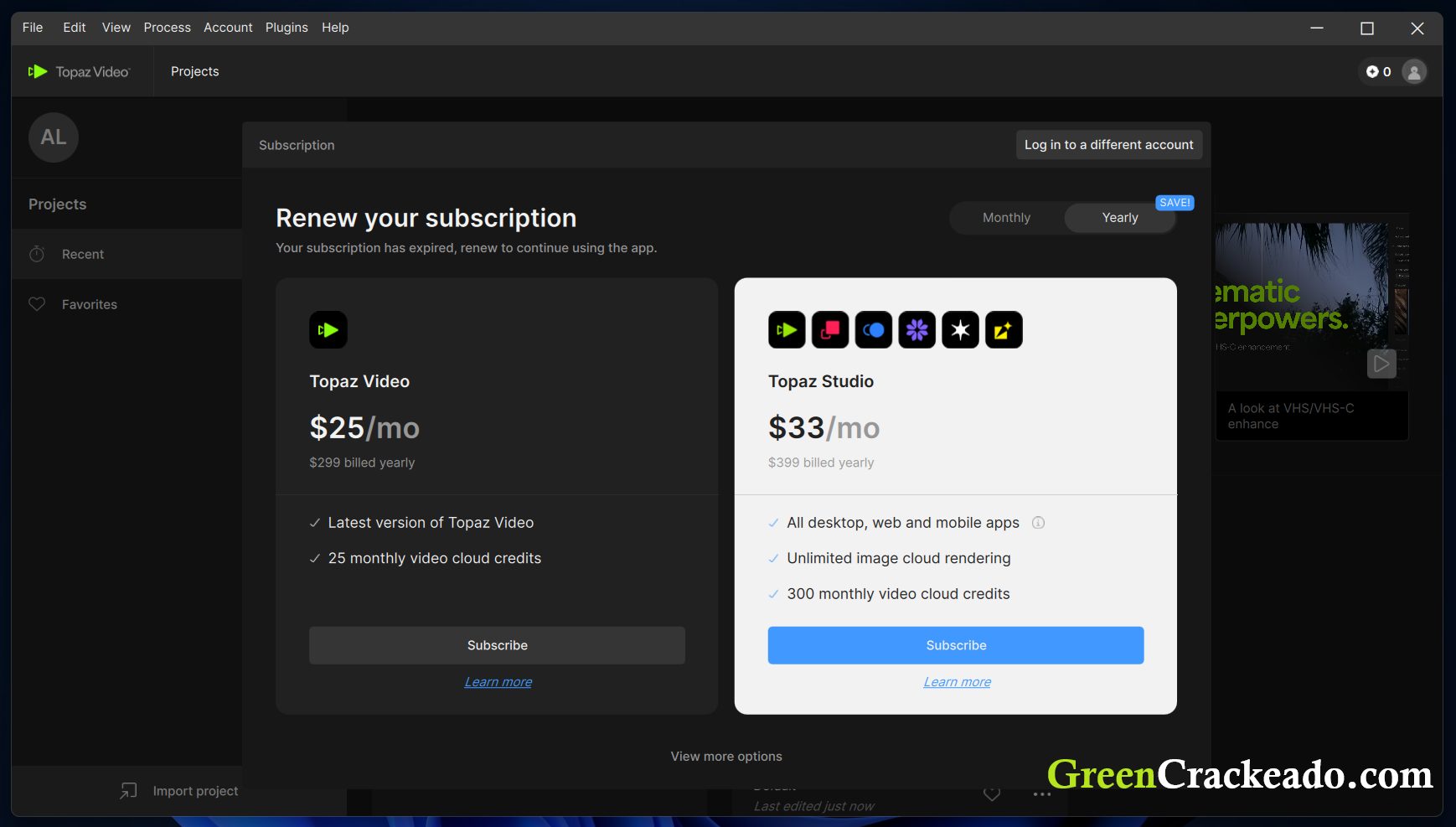Subscribe to the Topaz Studio plan

pos(956,645)
